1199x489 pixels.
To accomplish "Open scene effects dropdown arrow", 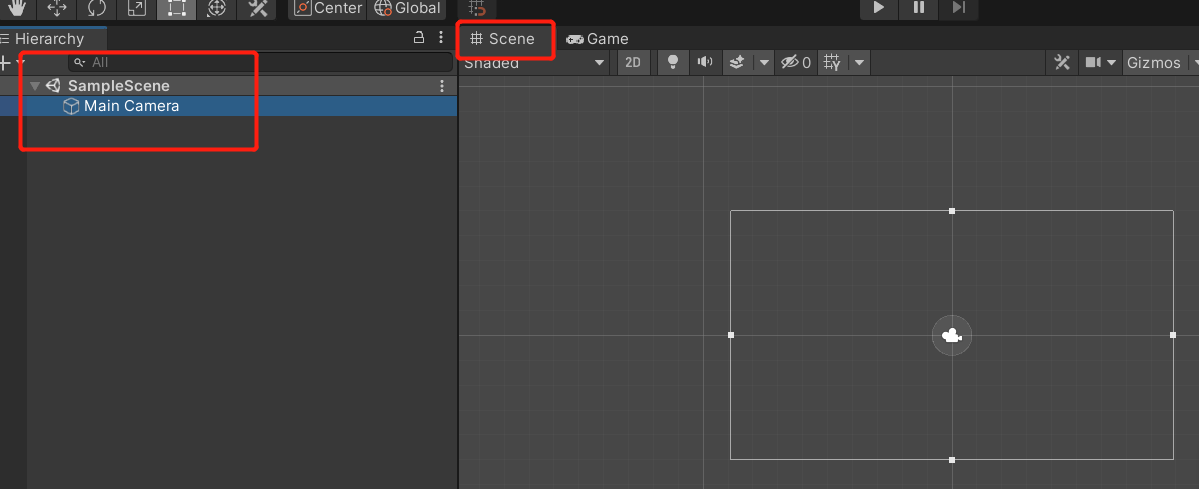I will pos(764,63).
